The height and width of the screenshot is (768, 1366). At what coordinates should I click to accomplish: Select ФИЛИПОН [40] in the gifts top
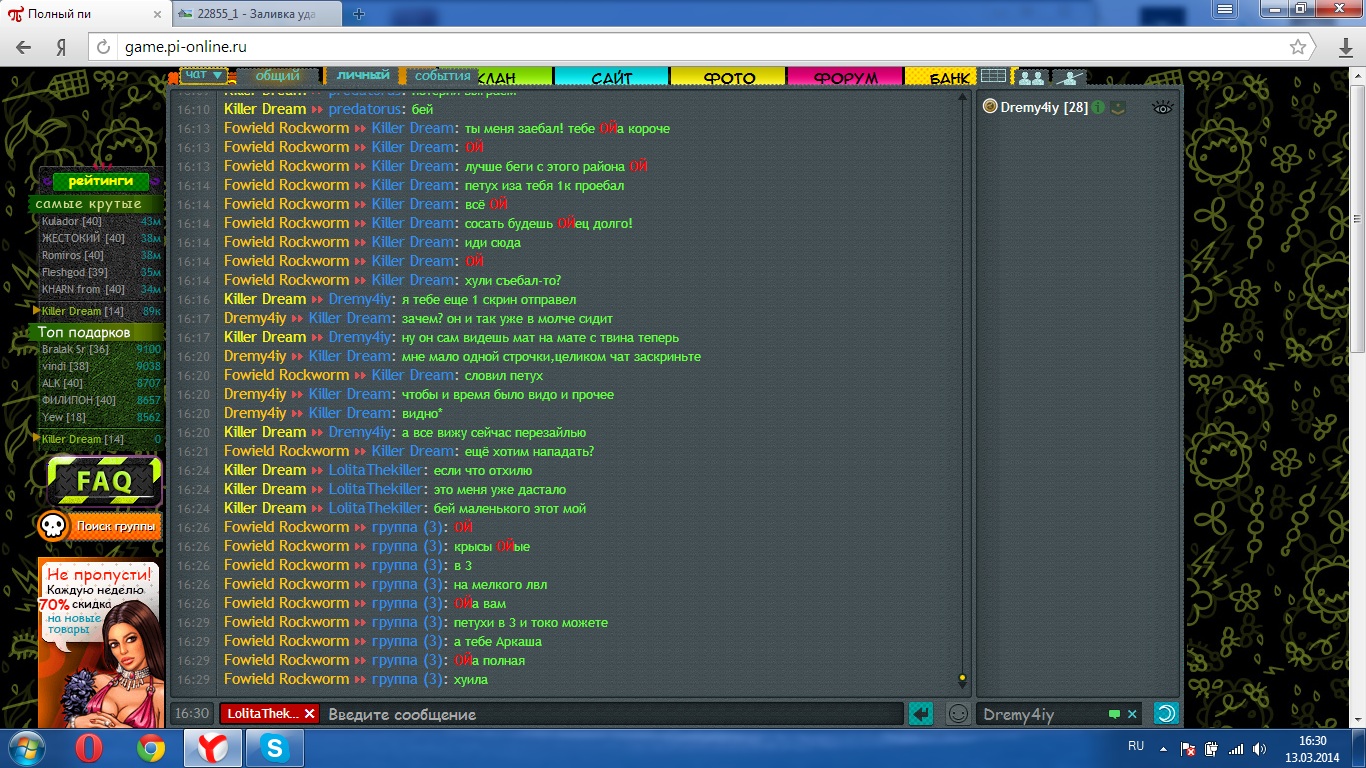(79, 400)
